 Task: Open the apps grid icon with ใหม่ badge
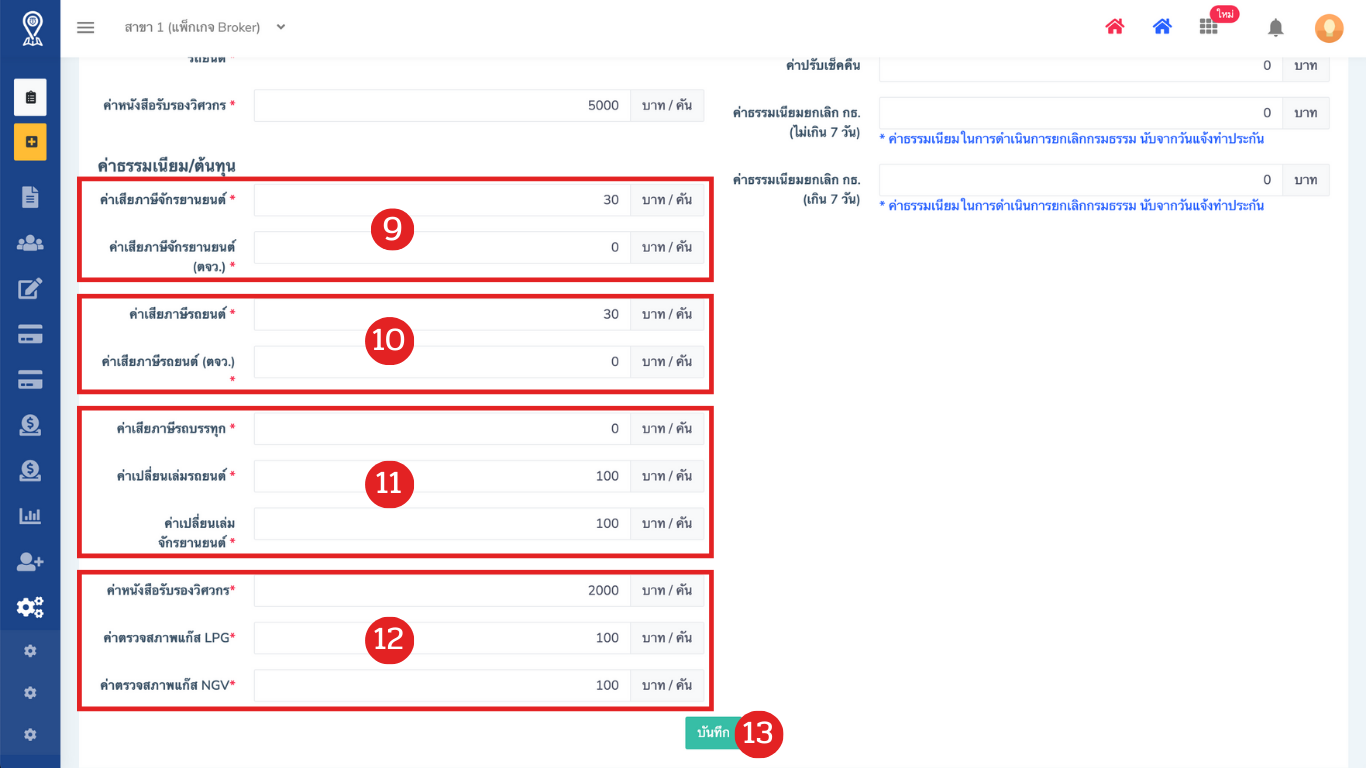pyautogui.click(x=1209, y=27)
